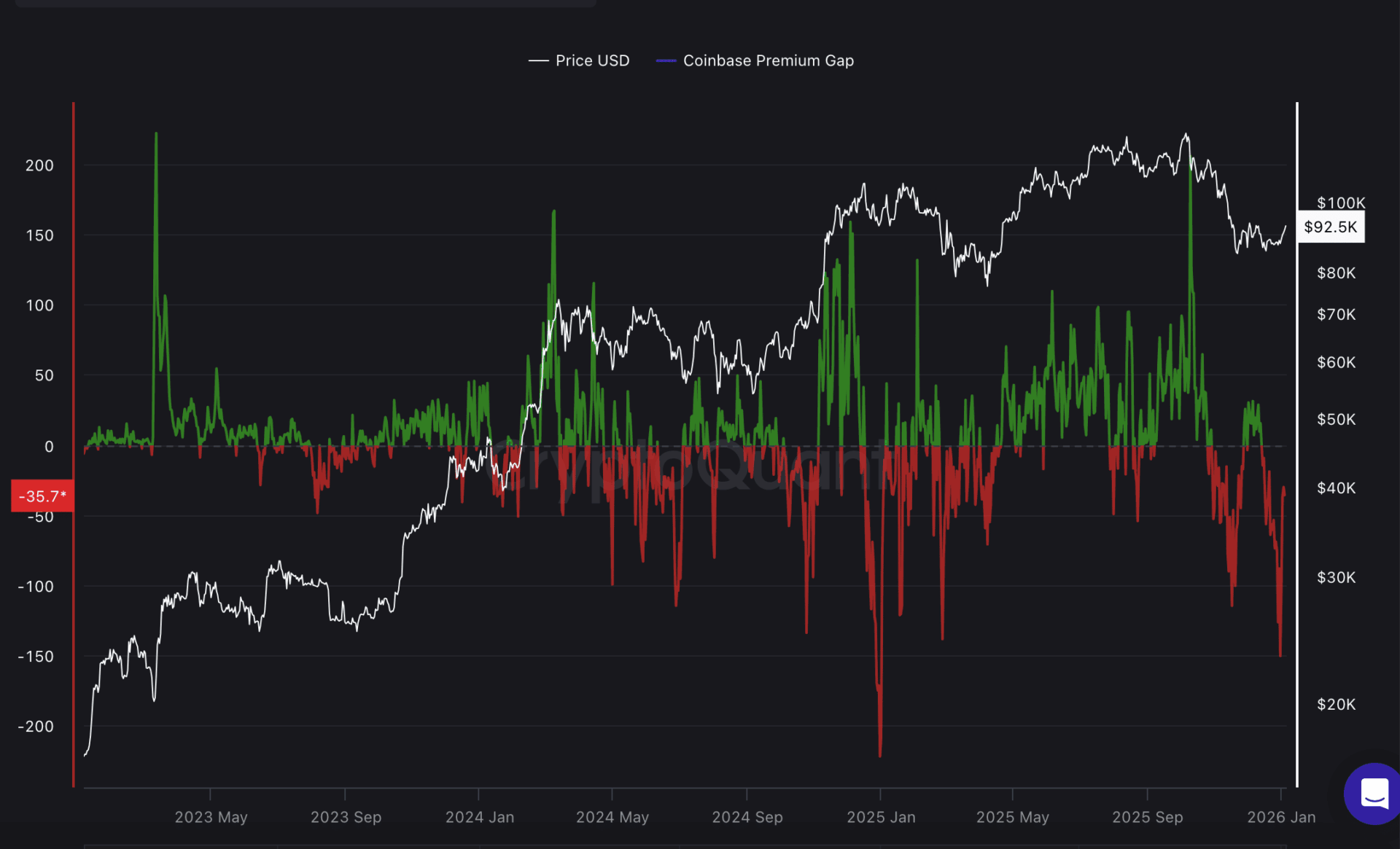Click the 2024 Jan x-axis label
This screenshot has height=849, width=1400.
[x=480, y=817]
